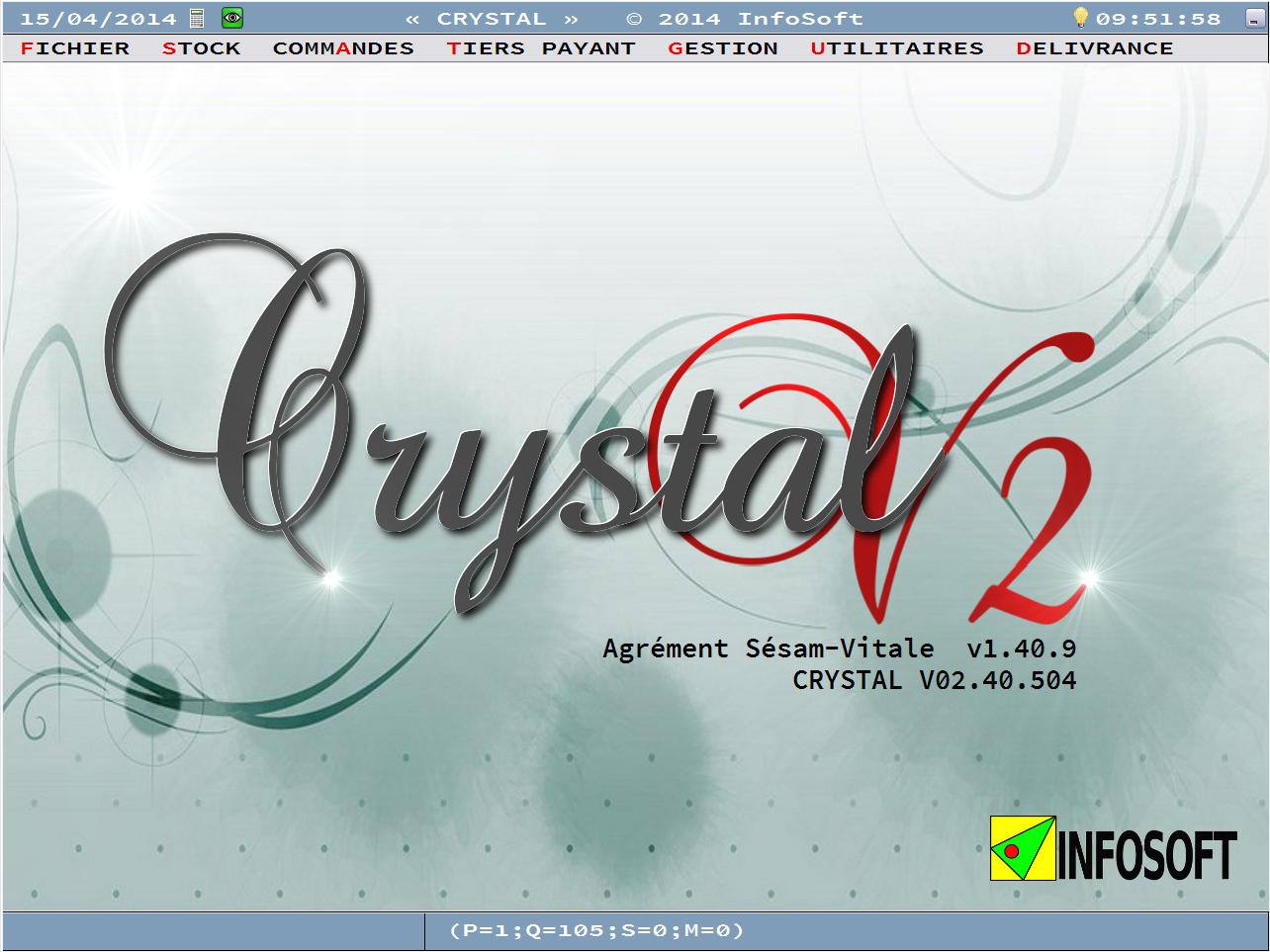Open the GESTION menu
The height and width of the screenshot is (952, 1270).
pyautogui.click(x=723, y=48)
